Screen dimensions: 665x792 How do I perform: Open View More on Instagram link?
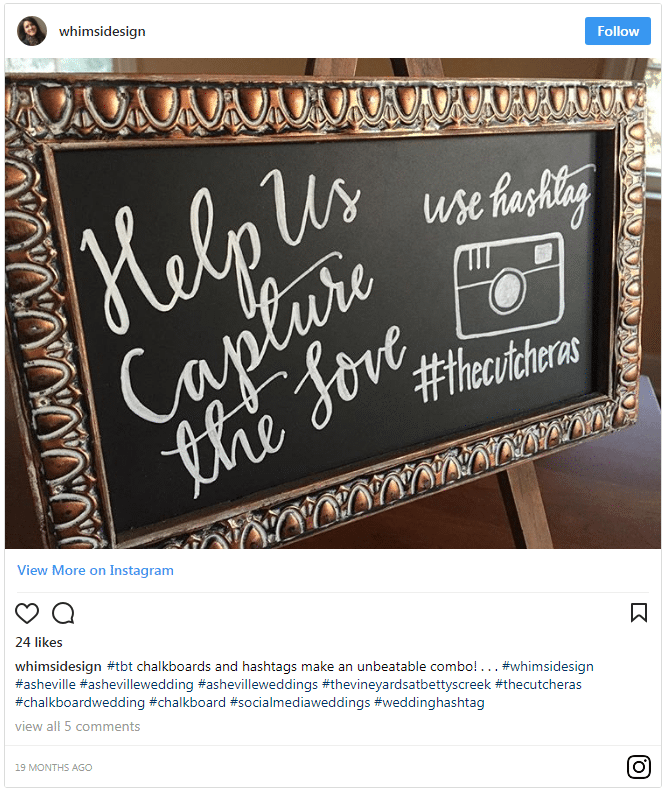[95, 570]
